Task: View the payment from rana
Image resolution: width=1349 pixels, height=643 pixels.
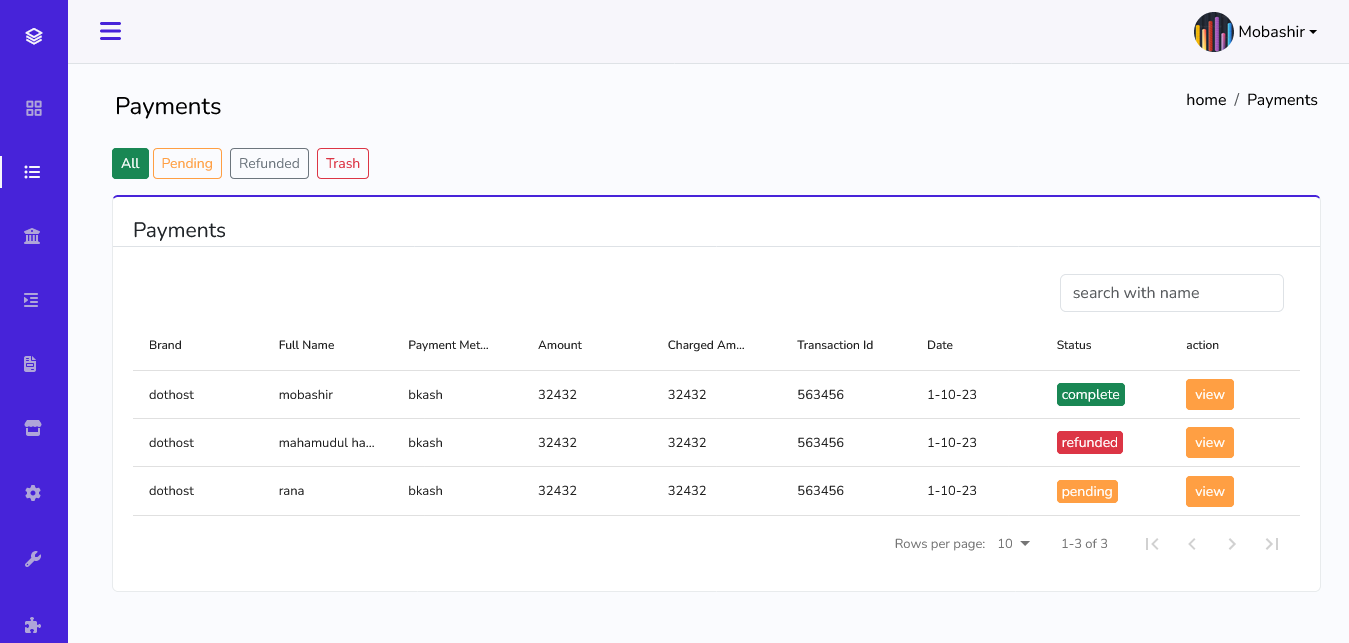Action: point(1209,491)
